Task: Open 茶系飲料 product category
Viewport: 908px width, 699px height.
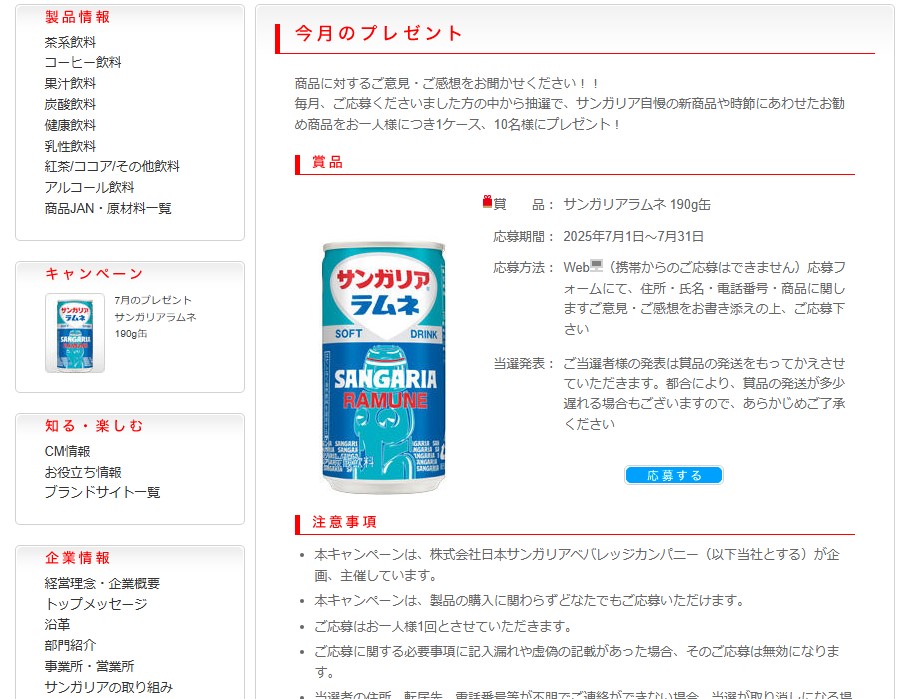Action: (x=70, y=42)
